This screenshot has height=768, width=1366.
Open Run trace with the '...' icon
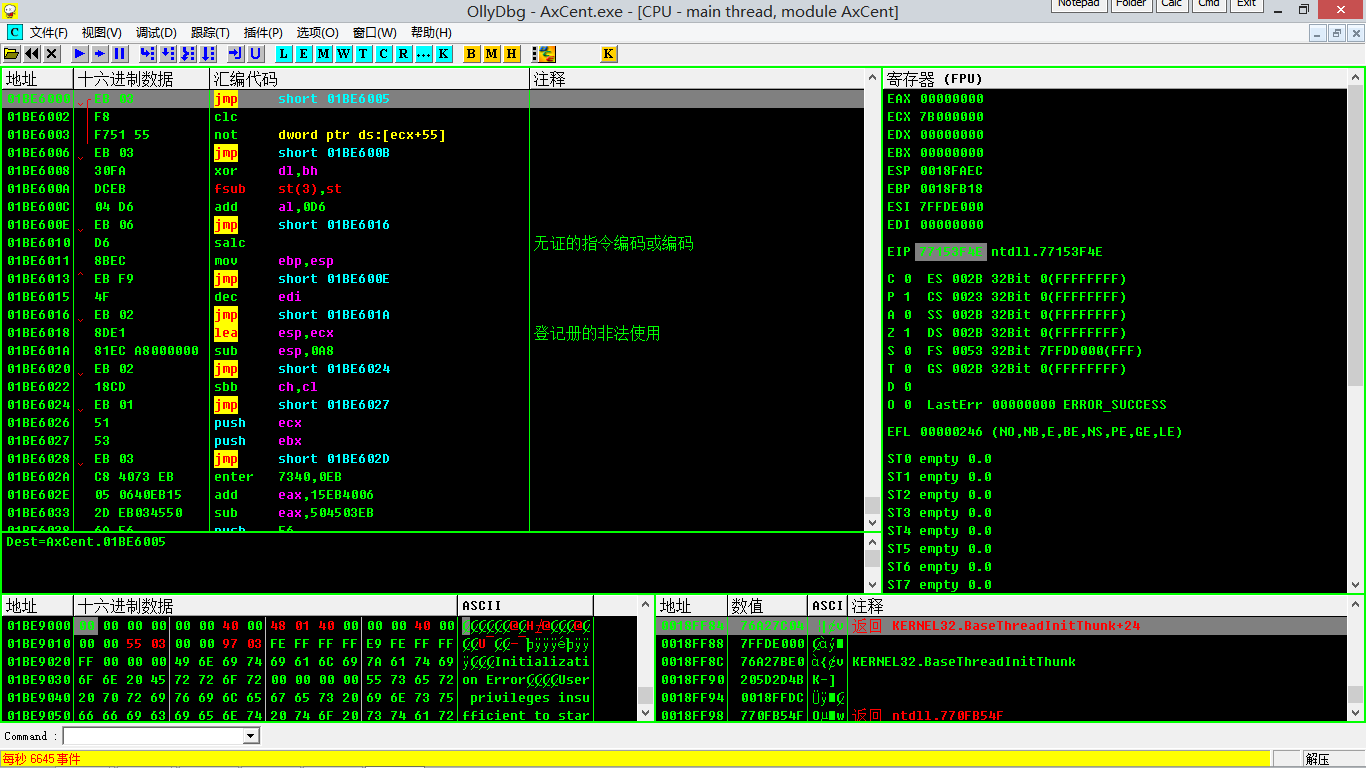(x=424, y=53)
